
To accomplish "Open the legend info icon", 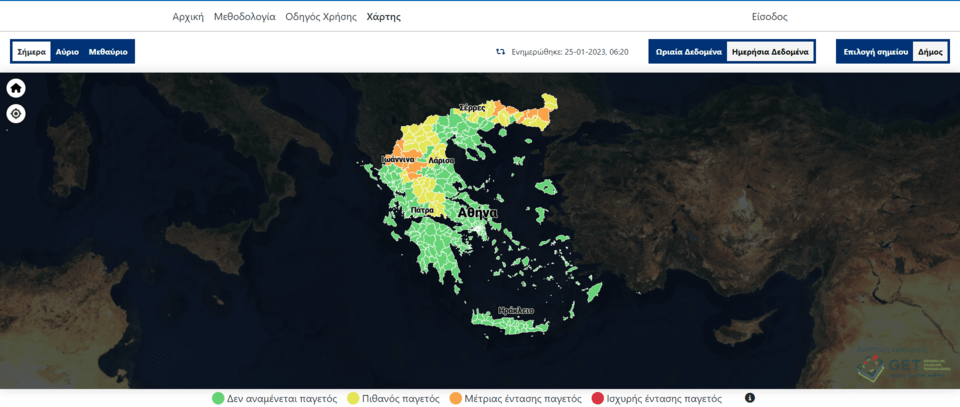I will pyautogui.click(x=750, y=398).
